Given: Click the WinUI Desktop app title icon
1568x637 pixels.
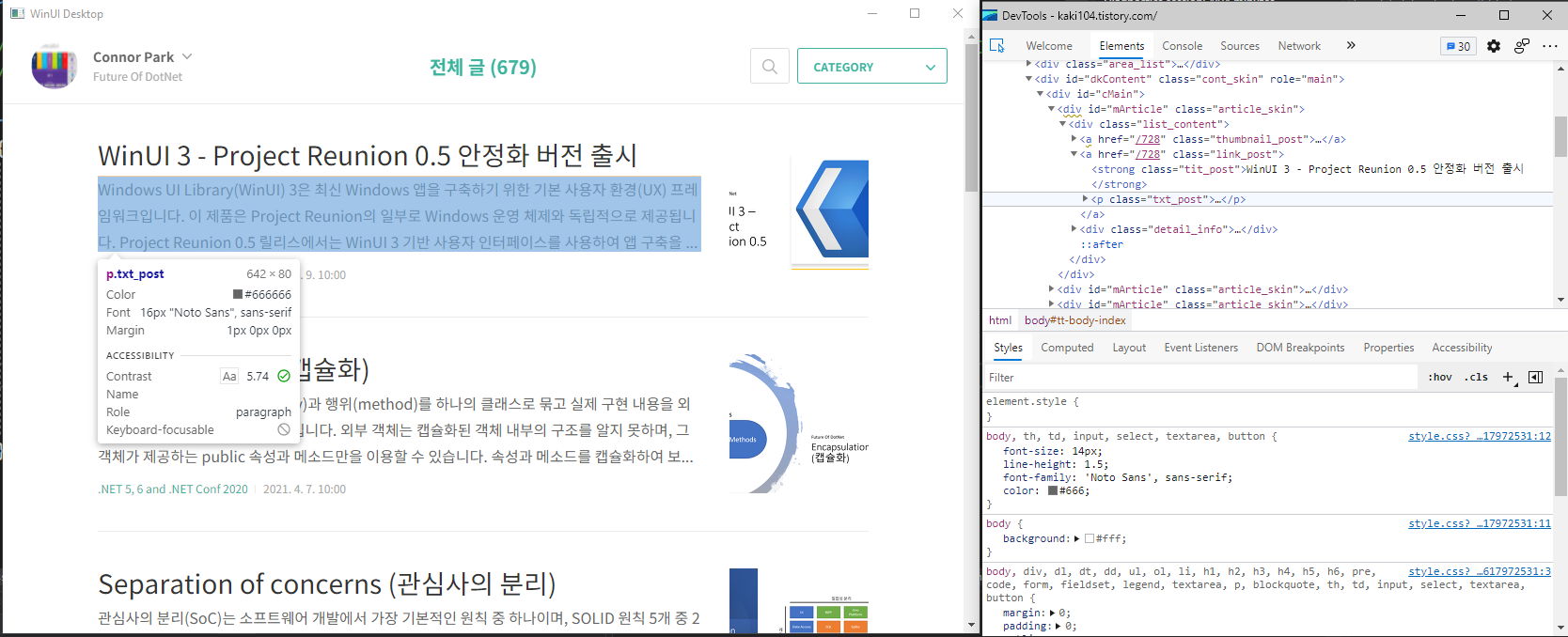Looking at the screenshot, I should [x=17, y=13].
